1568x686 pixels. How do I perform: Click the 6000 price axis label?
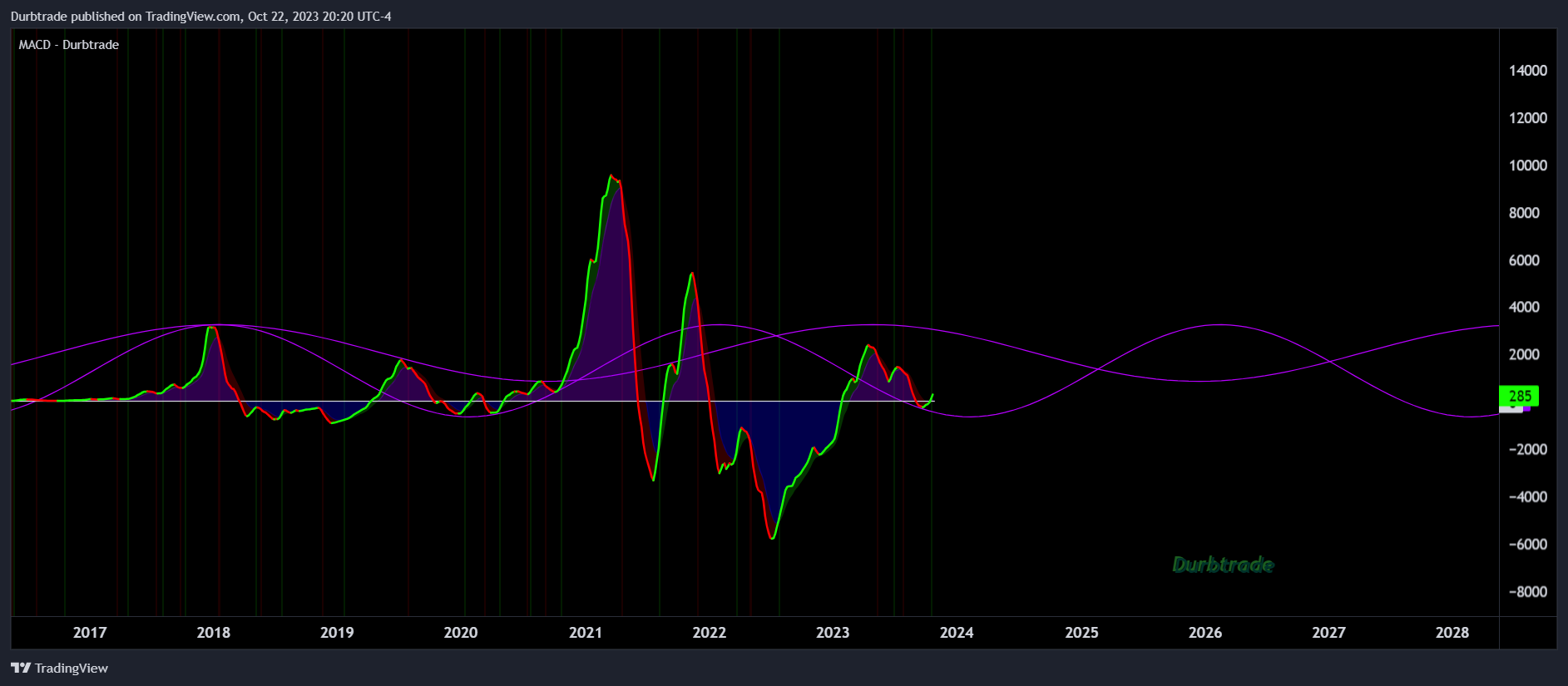[x=1525, y=260]
